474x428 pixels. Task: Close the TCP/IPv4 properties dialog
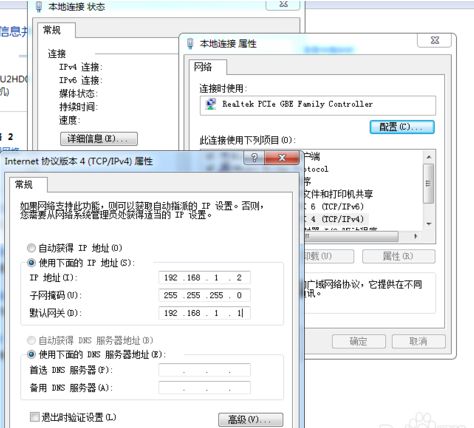point(282,157)
